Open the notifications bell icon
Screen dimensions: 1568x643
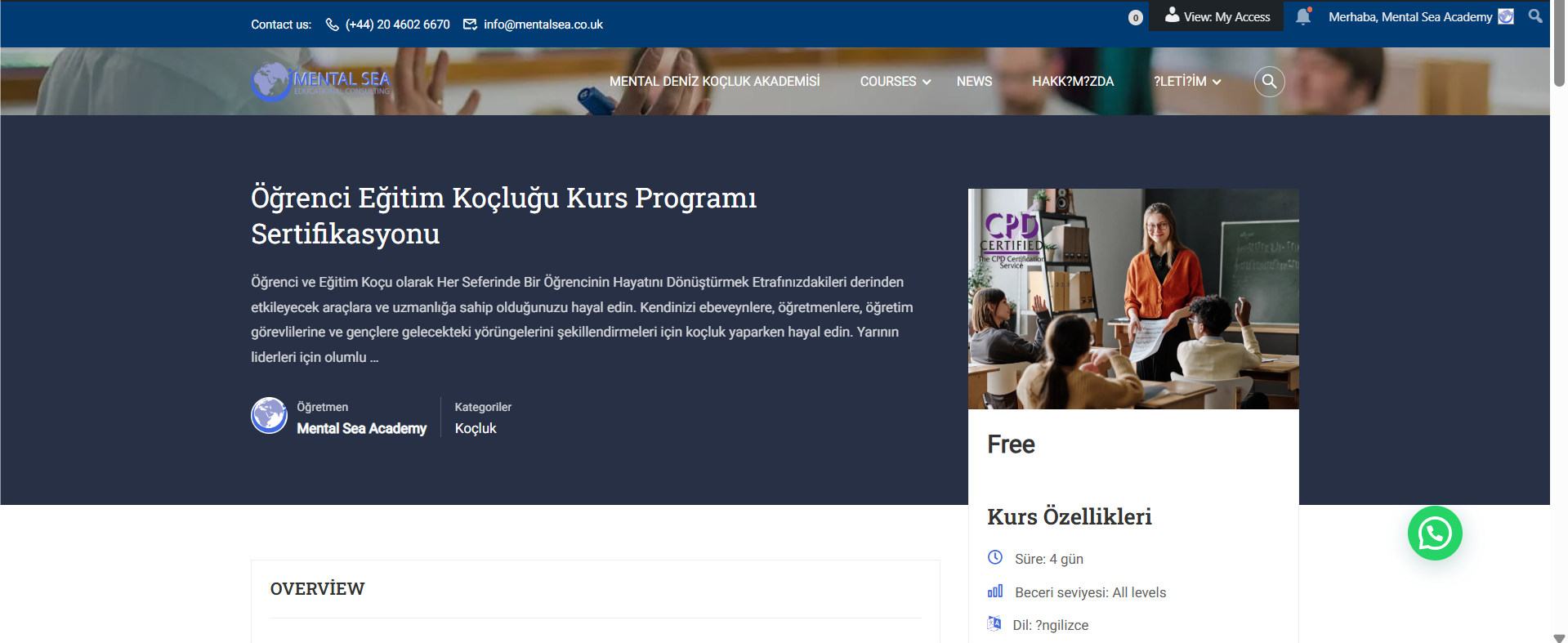pyautogui.click(x=1303, y=16)
